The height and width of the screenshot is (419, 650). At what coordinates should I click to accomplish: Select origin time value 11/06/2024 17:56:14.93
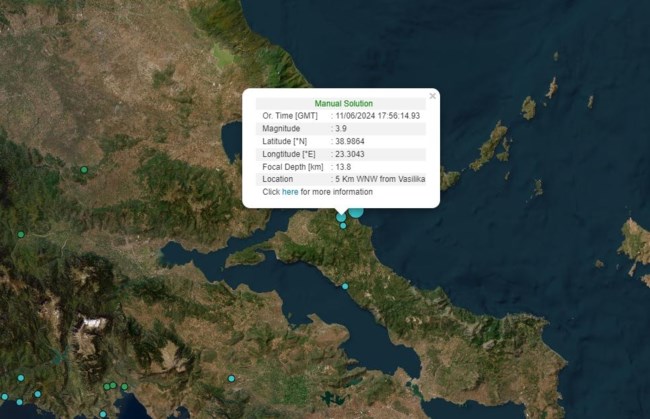pyautogui.click(x=378, y=116)
